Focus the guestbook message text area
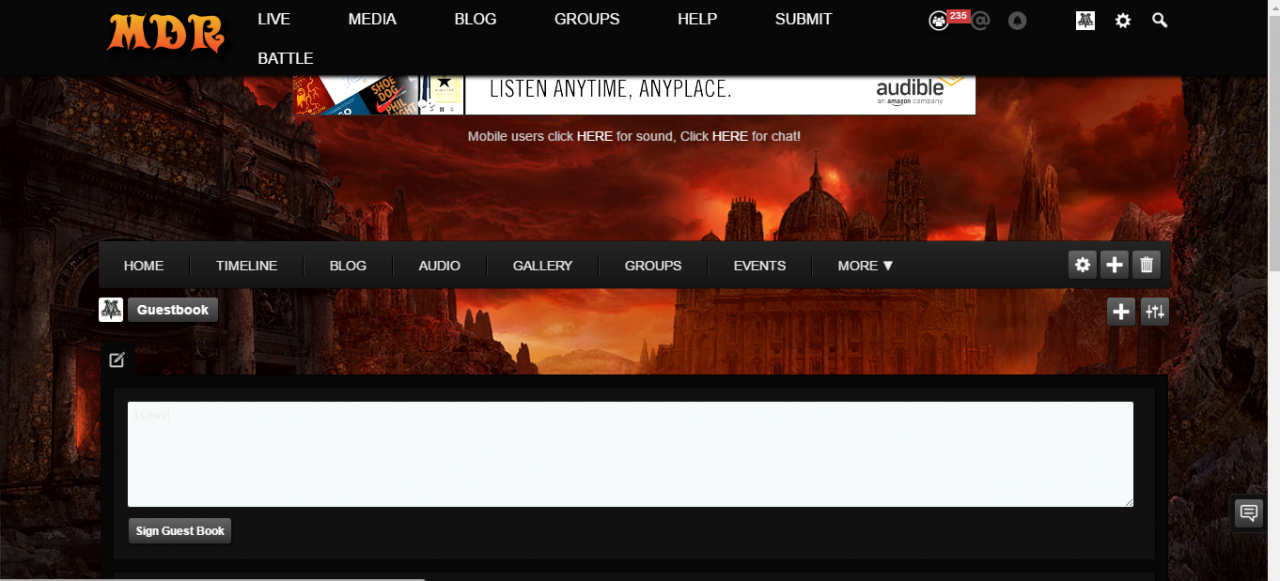This screenshot has width=1280, height=581. pos(630,454)
